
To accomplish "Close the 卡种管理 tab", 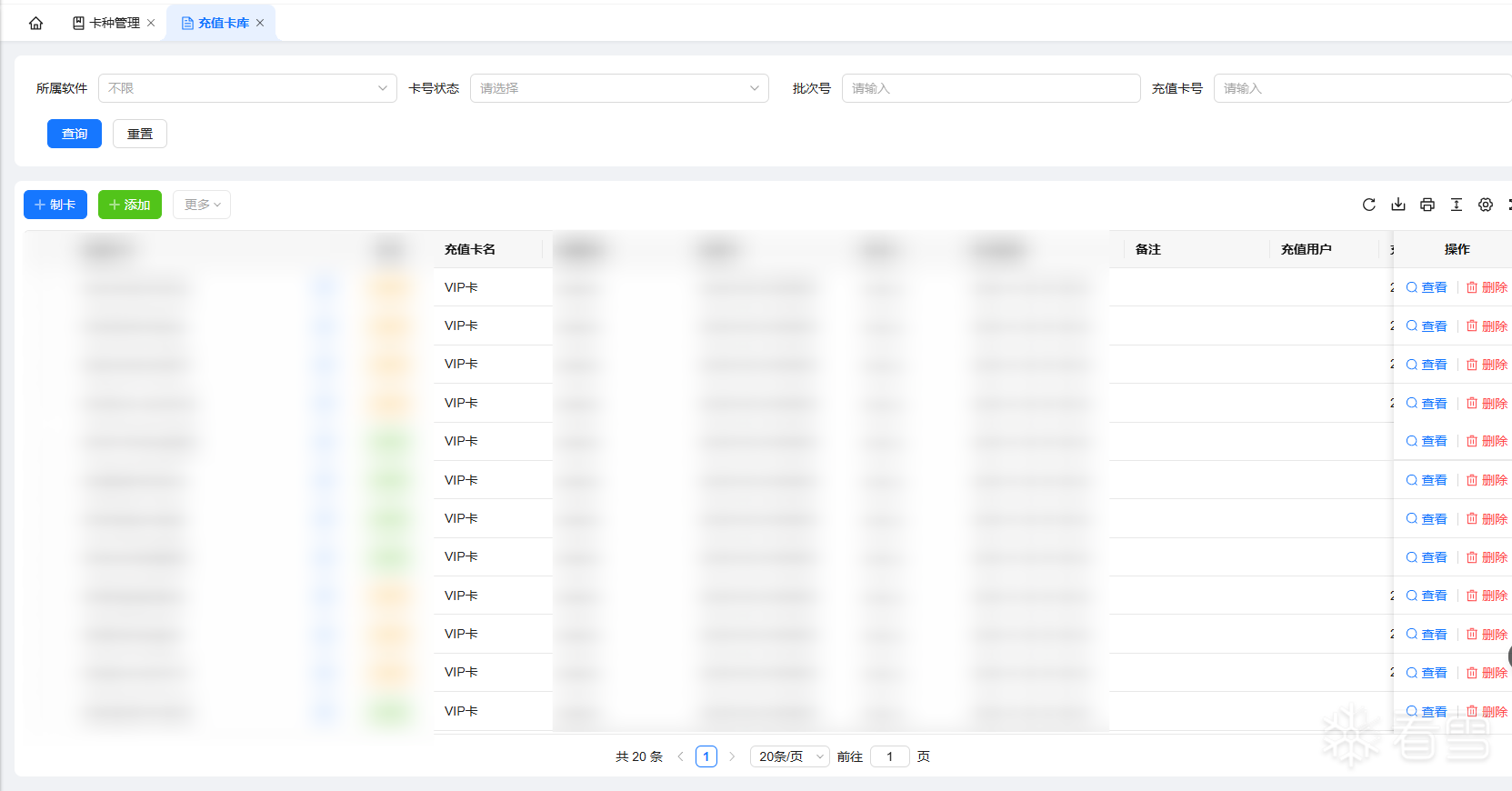I will coord(151,23).
